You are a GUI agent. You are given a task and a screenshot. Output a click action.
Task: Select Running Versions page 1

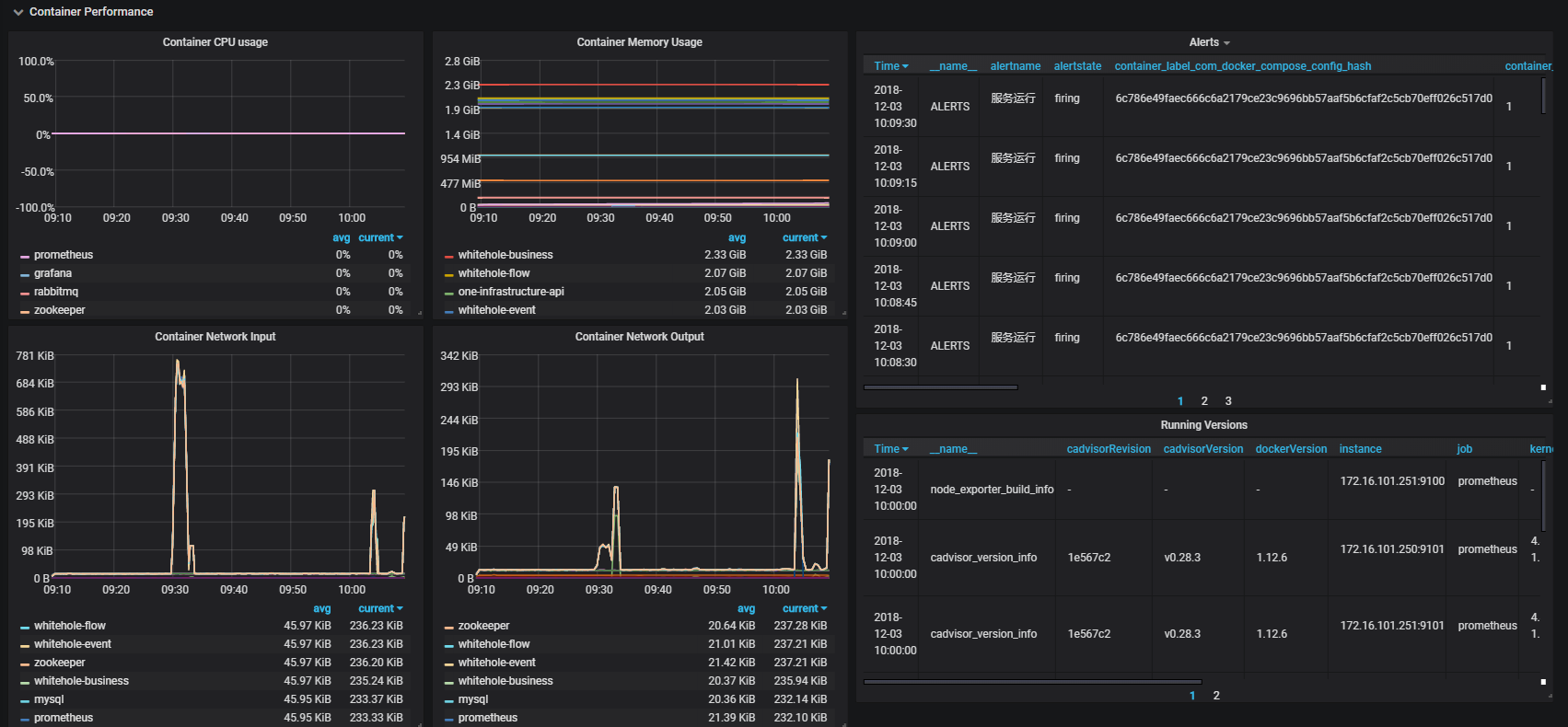(x=1192, y=696)
